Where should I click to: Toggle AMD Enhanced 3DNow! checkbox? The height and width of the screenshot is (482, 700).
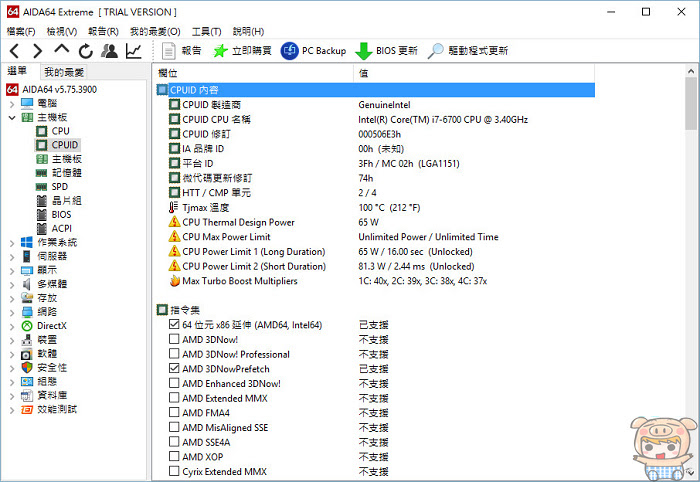(174, 383)
